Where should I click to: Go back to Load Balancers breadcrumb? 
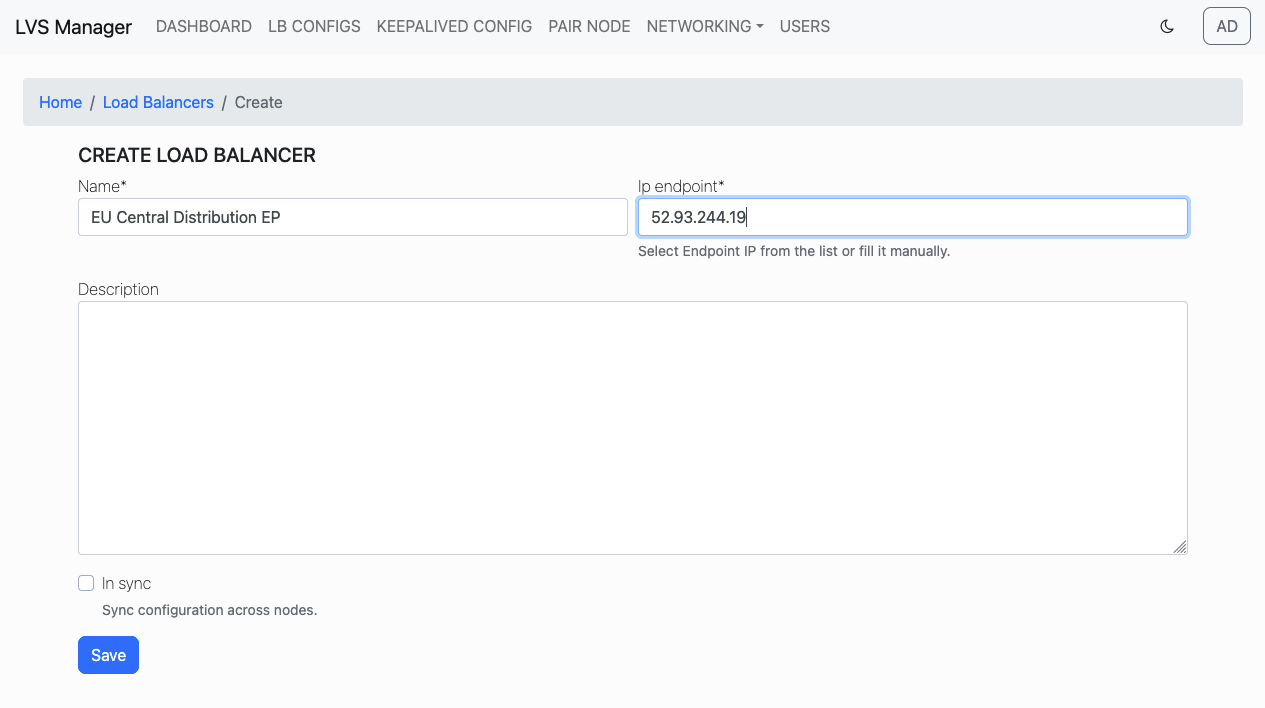pyautogui.click(x=158, y=102)
